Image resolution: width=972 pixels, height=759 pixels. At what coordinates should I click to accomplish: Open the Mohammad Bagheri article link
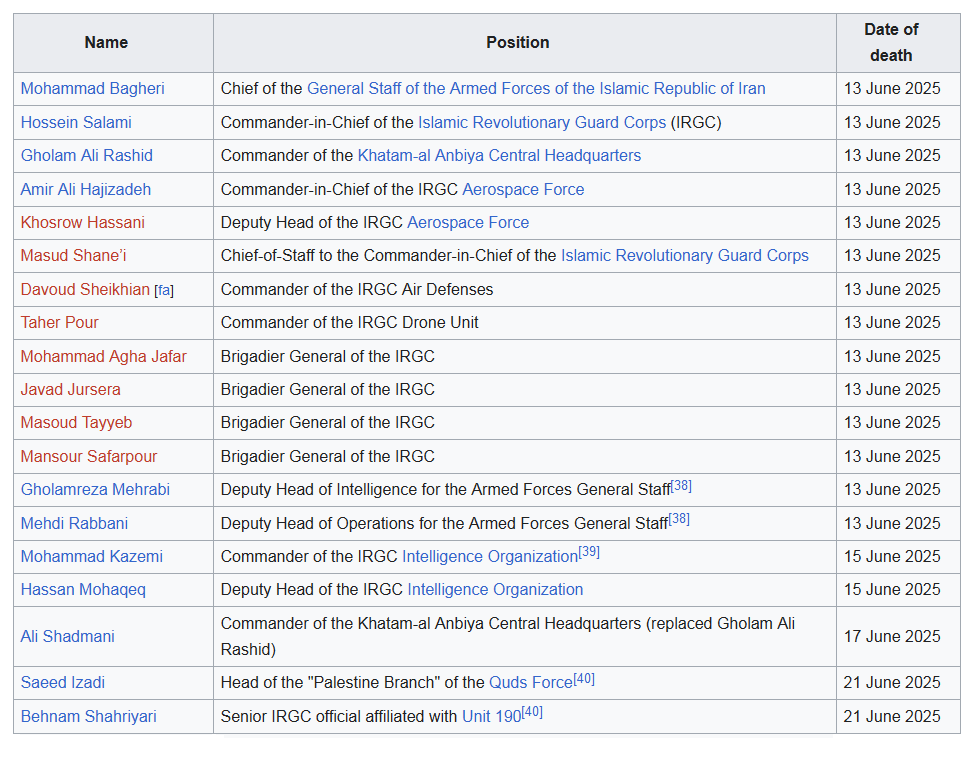(x=92, y=88)
